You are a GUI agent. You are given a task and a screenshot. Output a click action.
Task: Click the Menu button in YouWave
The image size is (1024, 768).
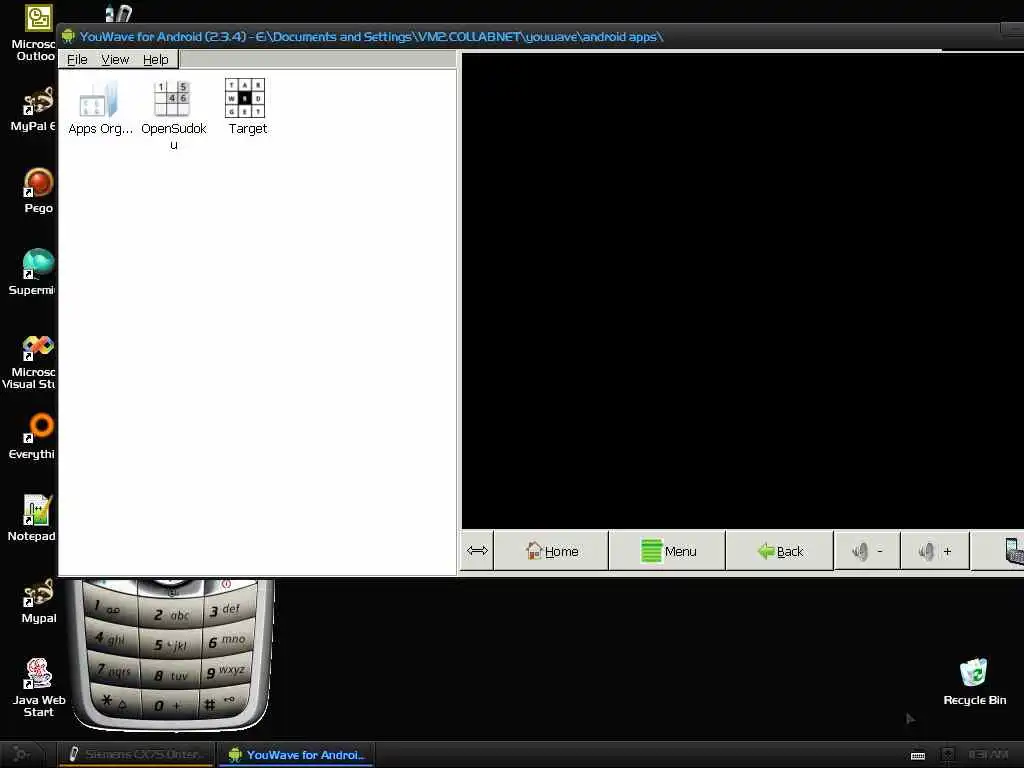click(667, 551)
